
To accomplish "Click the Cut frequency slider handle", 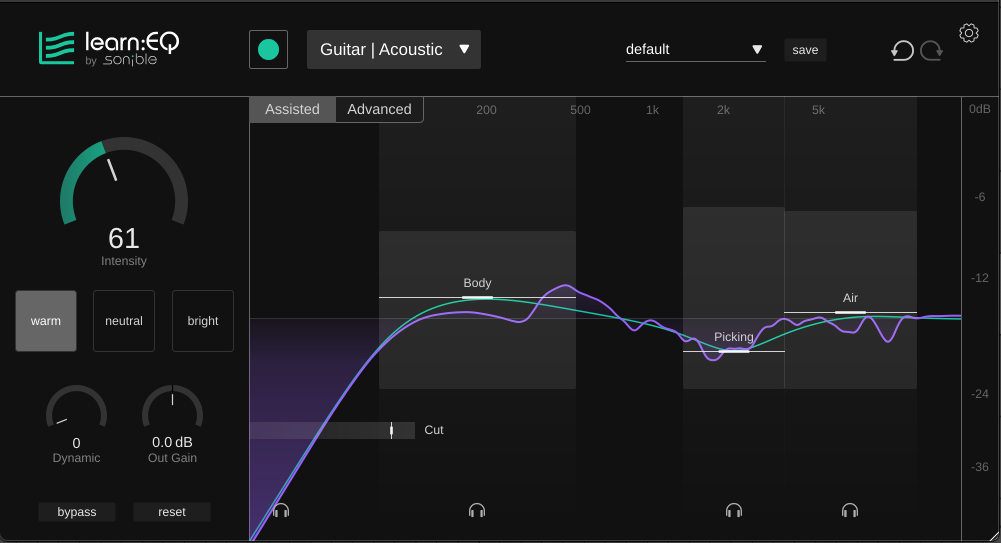I will click(x=391, y=430).
